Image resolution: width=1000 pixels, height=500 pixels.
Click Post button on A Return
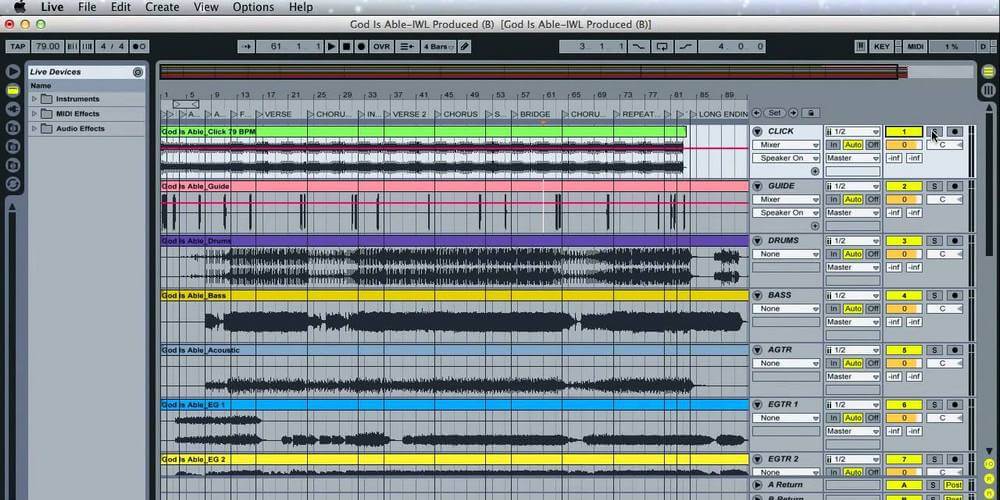tap(953, 485)
